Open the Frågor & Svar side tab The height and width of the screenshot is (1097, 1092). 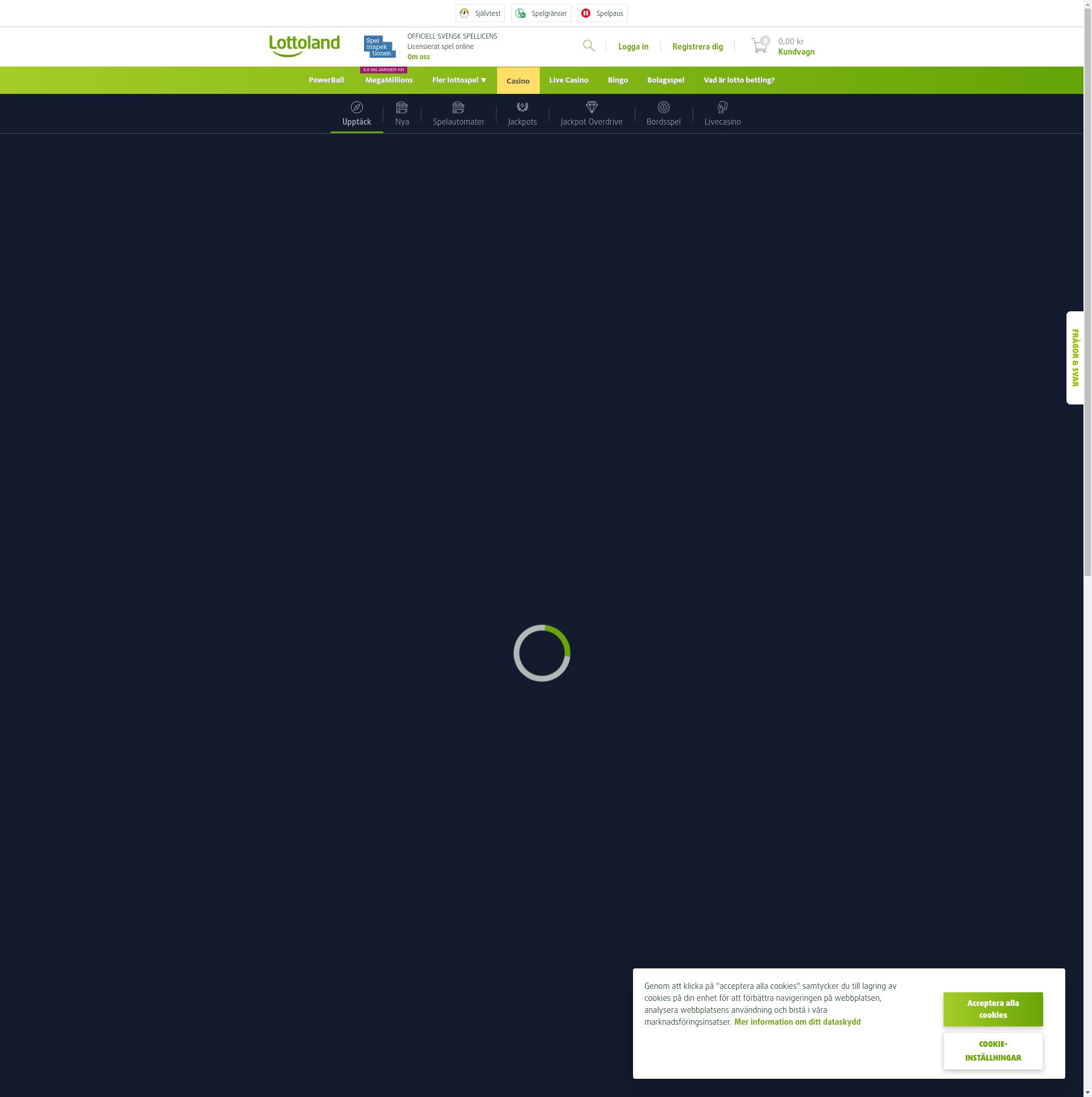coord(1074,358)
